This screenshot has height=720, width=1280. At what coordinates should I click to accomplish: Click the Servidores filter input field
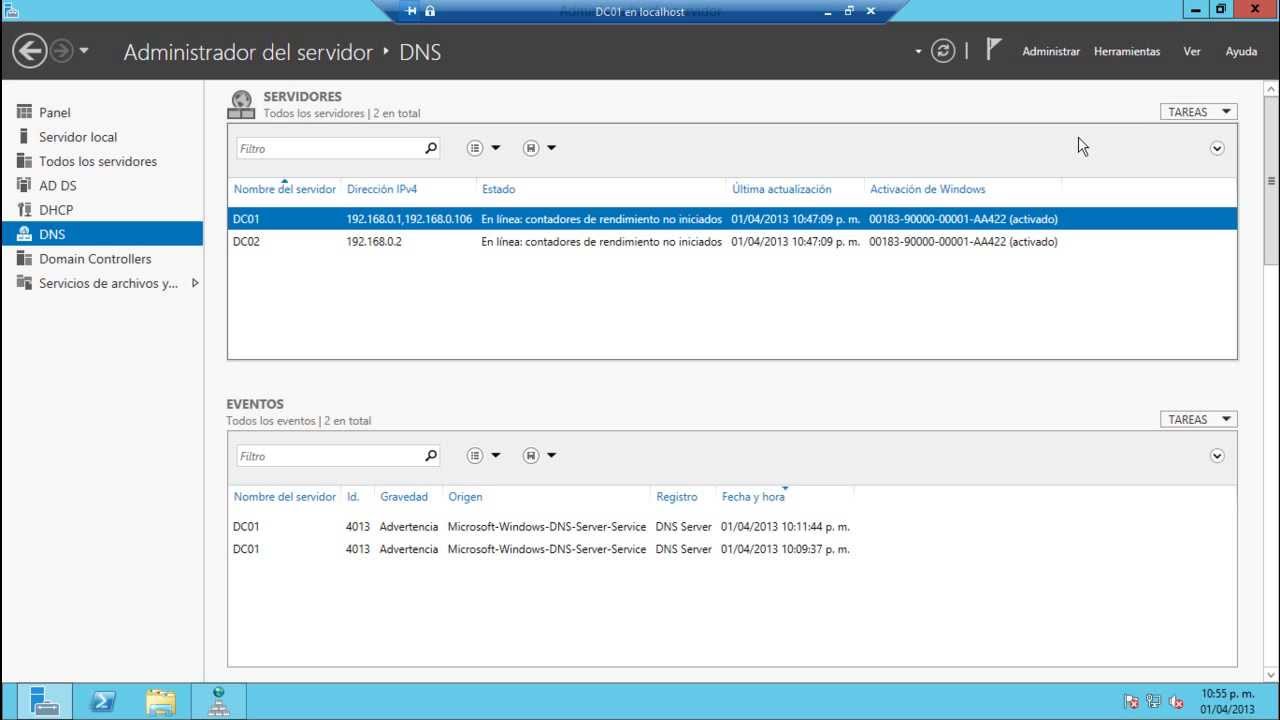pos(329,148)
